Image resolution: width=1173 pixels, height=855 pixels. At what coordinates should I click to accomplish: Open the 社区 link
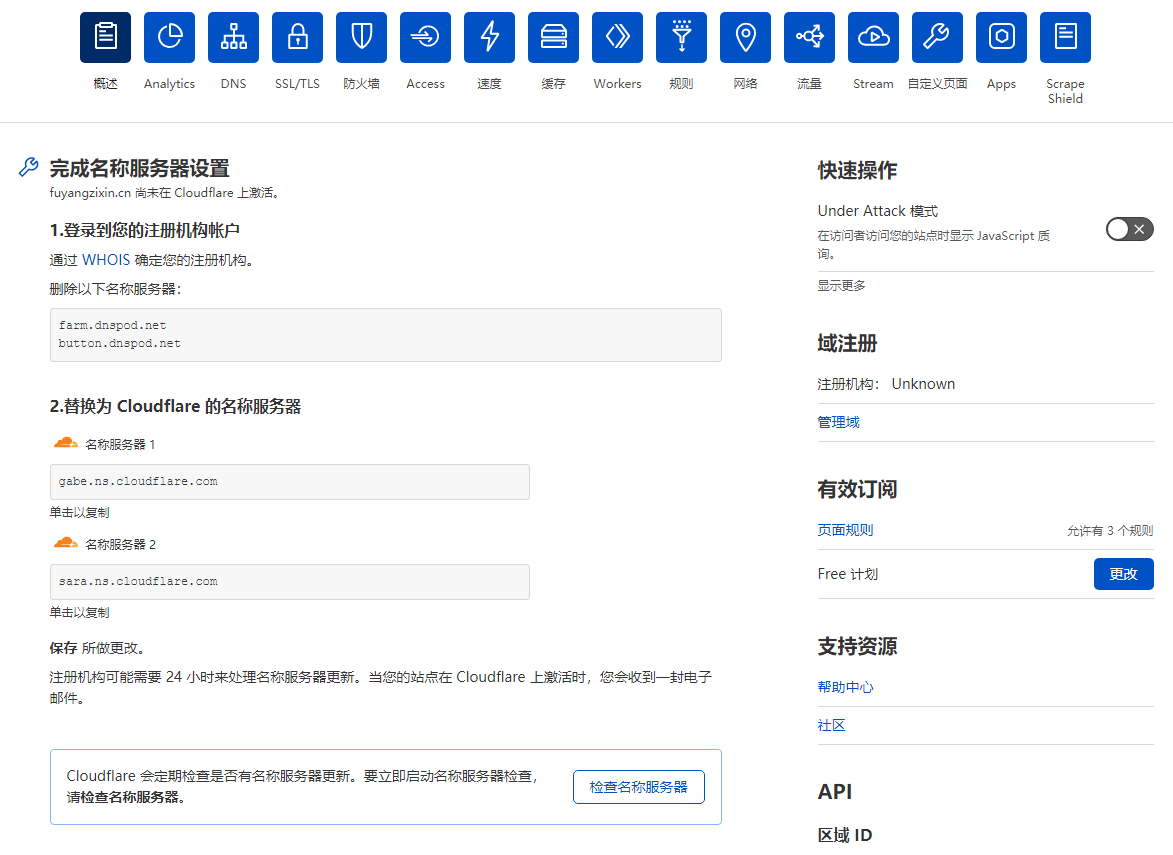click(831, 725)
